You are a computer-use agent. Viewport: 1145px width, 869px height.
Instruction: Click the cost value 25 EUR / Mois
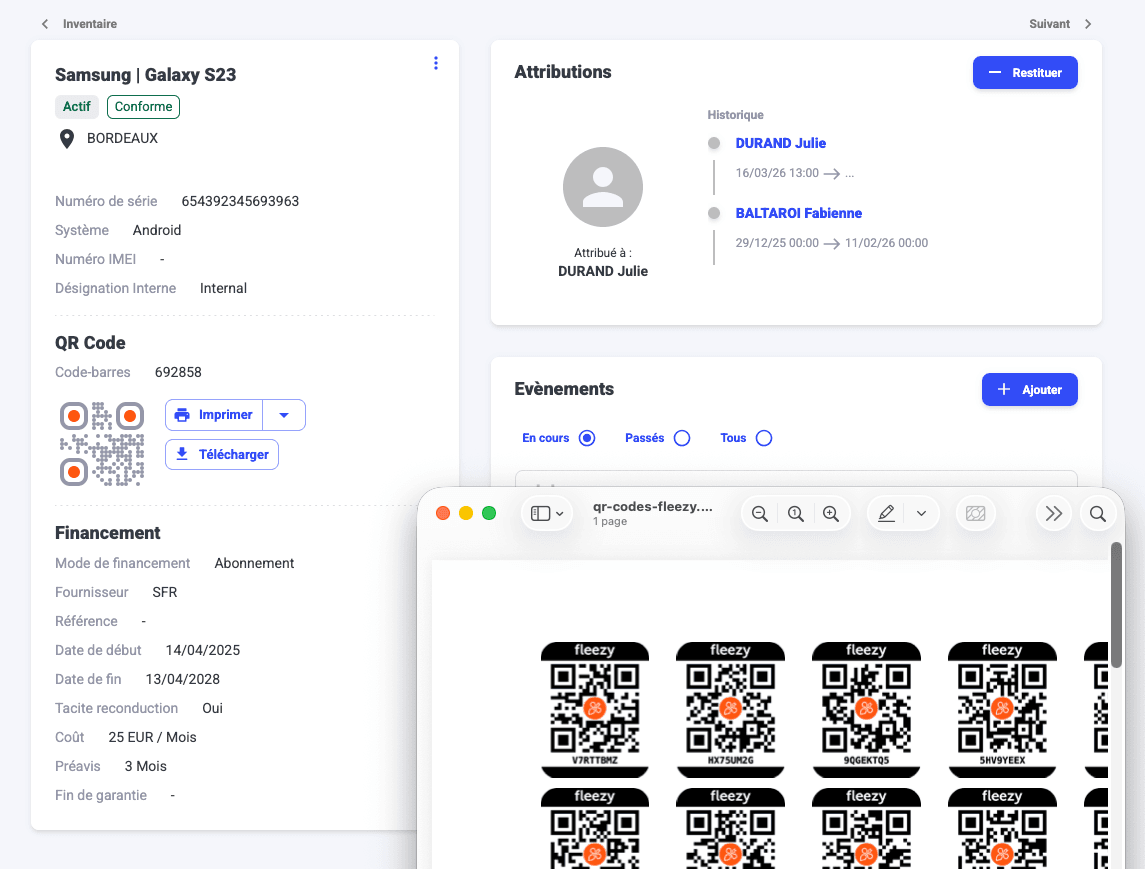click(153, 738)
